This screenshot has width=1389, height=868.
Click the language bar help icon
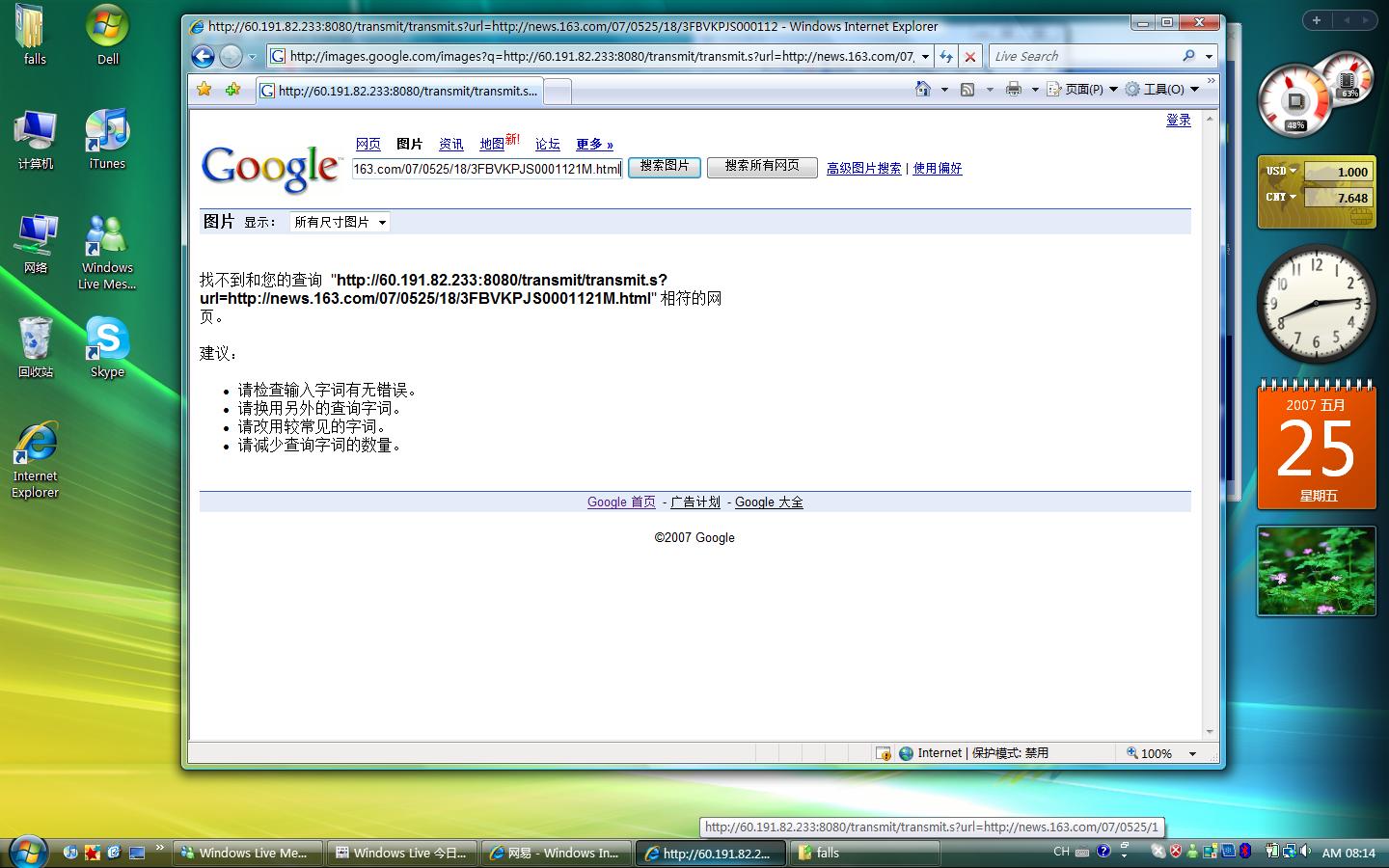1103,852
